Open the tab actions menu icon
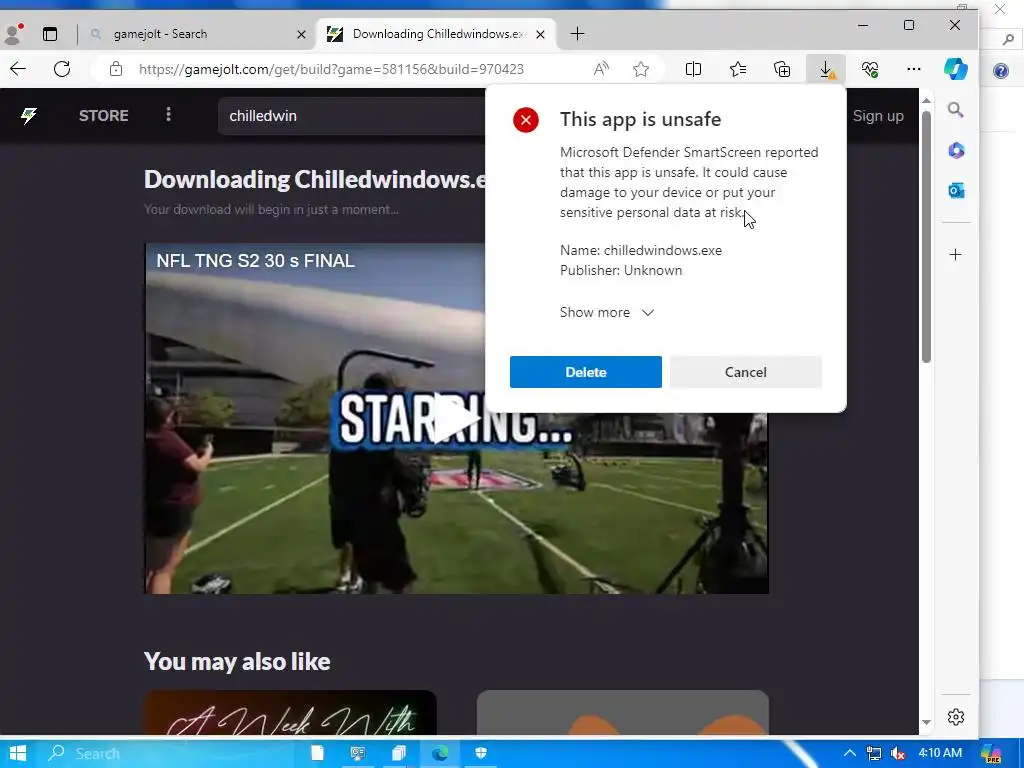This screenshot has width=1024, height=768. pos(50,34)
